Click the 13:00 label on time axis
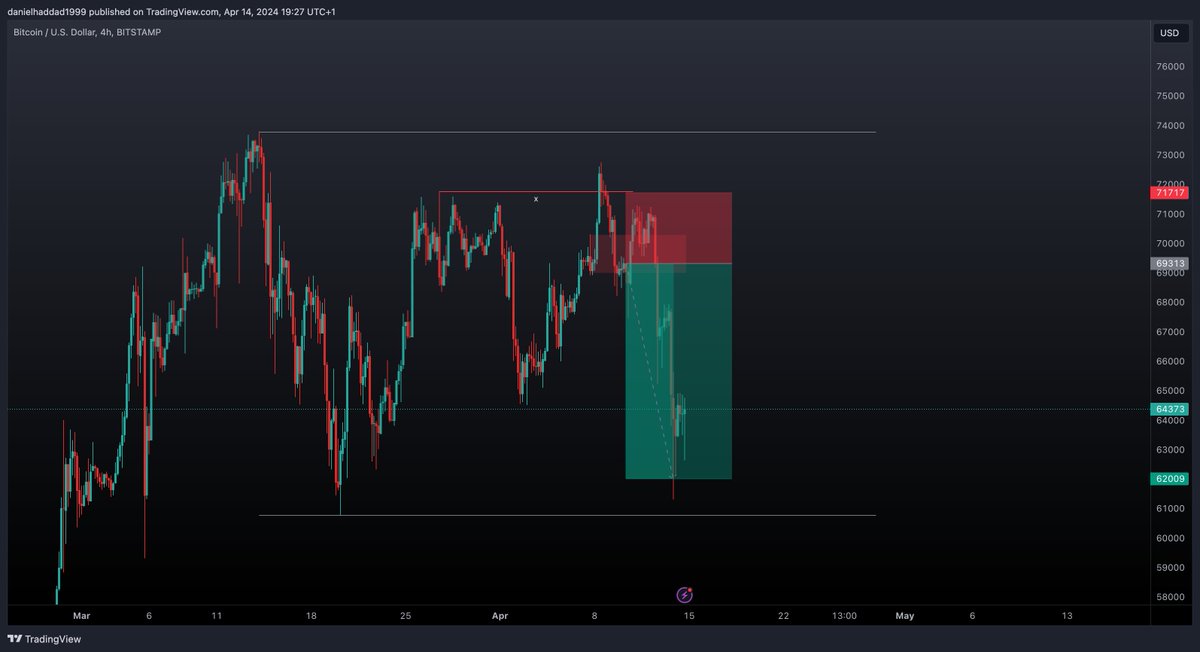Image resolution: width=1200 pixels, height=652 pixels. (844, 616)
